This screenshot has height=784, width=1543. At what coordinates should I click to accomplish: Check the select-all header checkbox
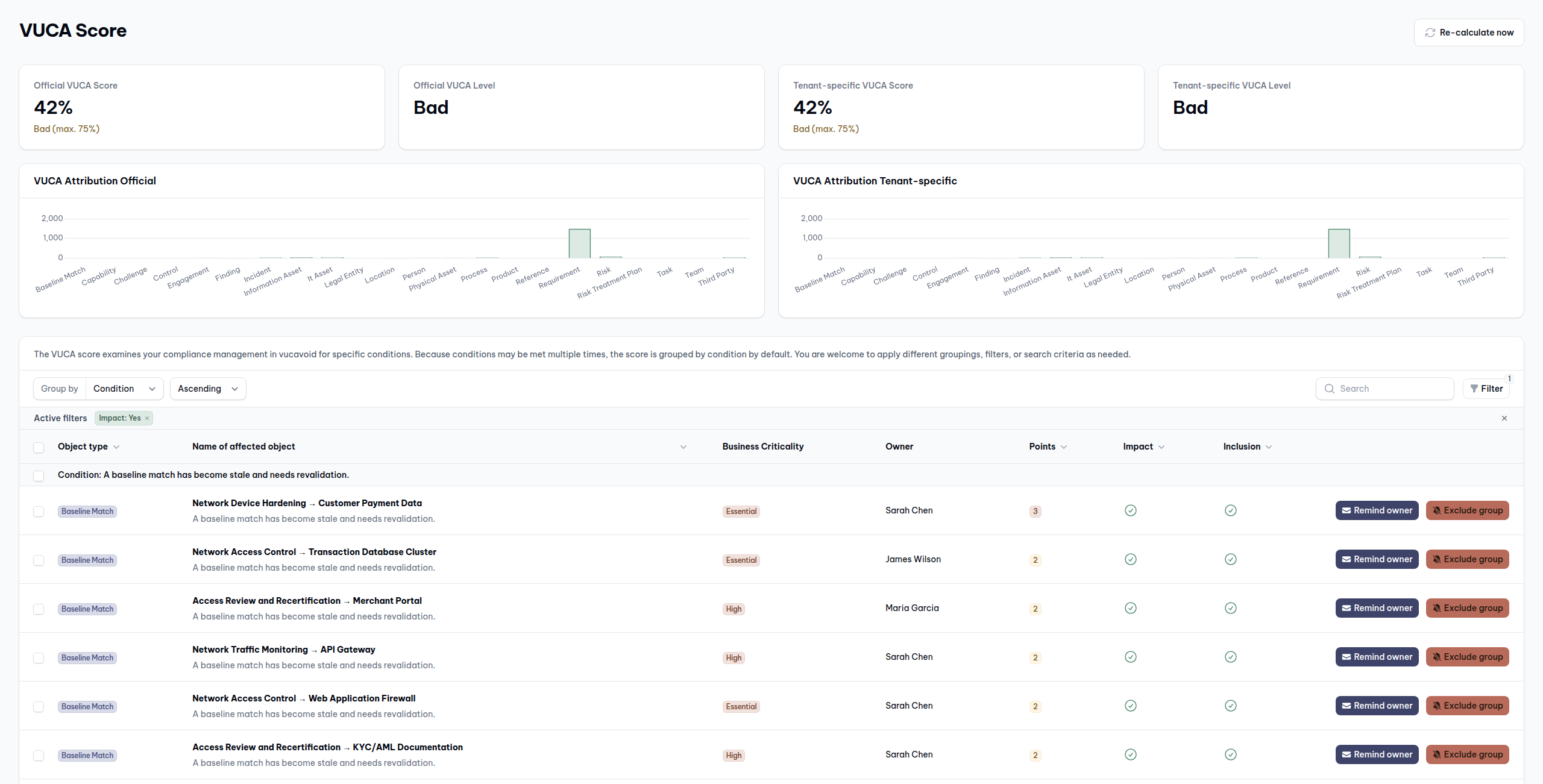click(39, 447)
